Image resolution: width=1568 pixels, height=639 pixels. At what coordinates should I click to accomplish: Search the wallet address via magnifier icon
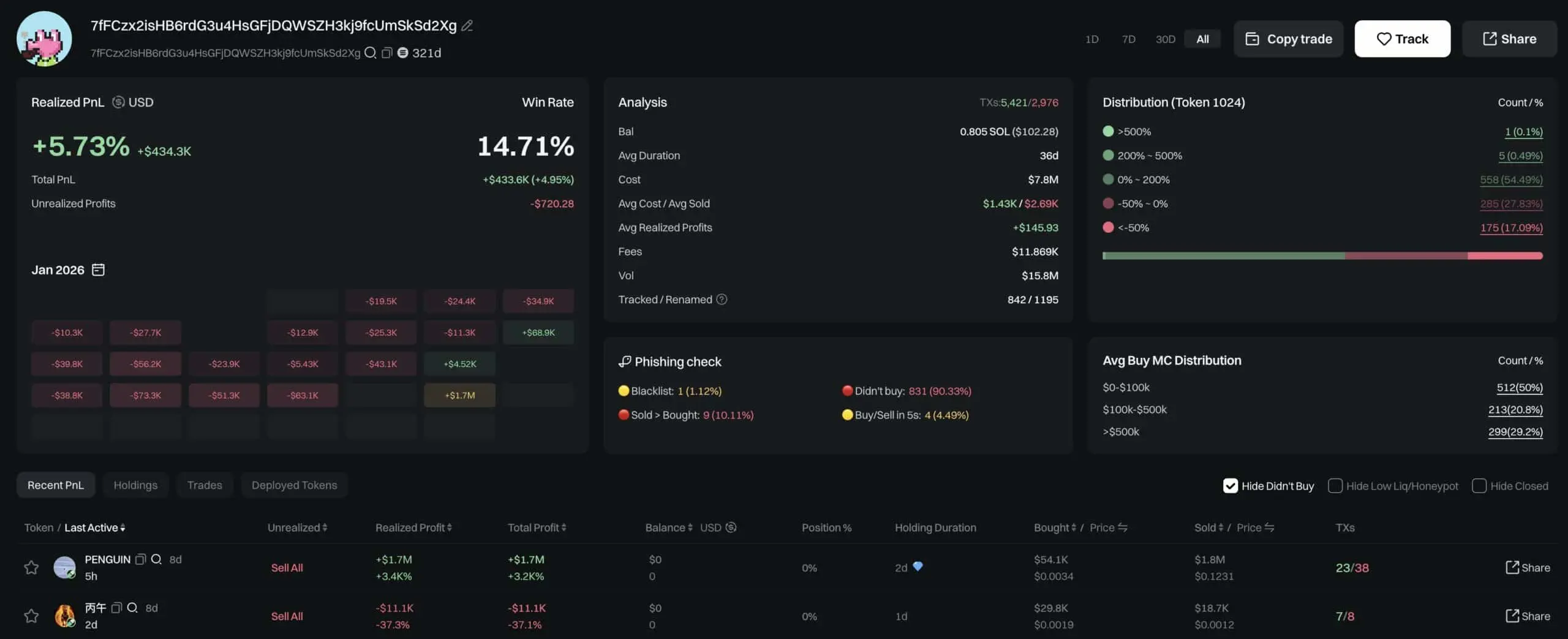tap(370, 53)
